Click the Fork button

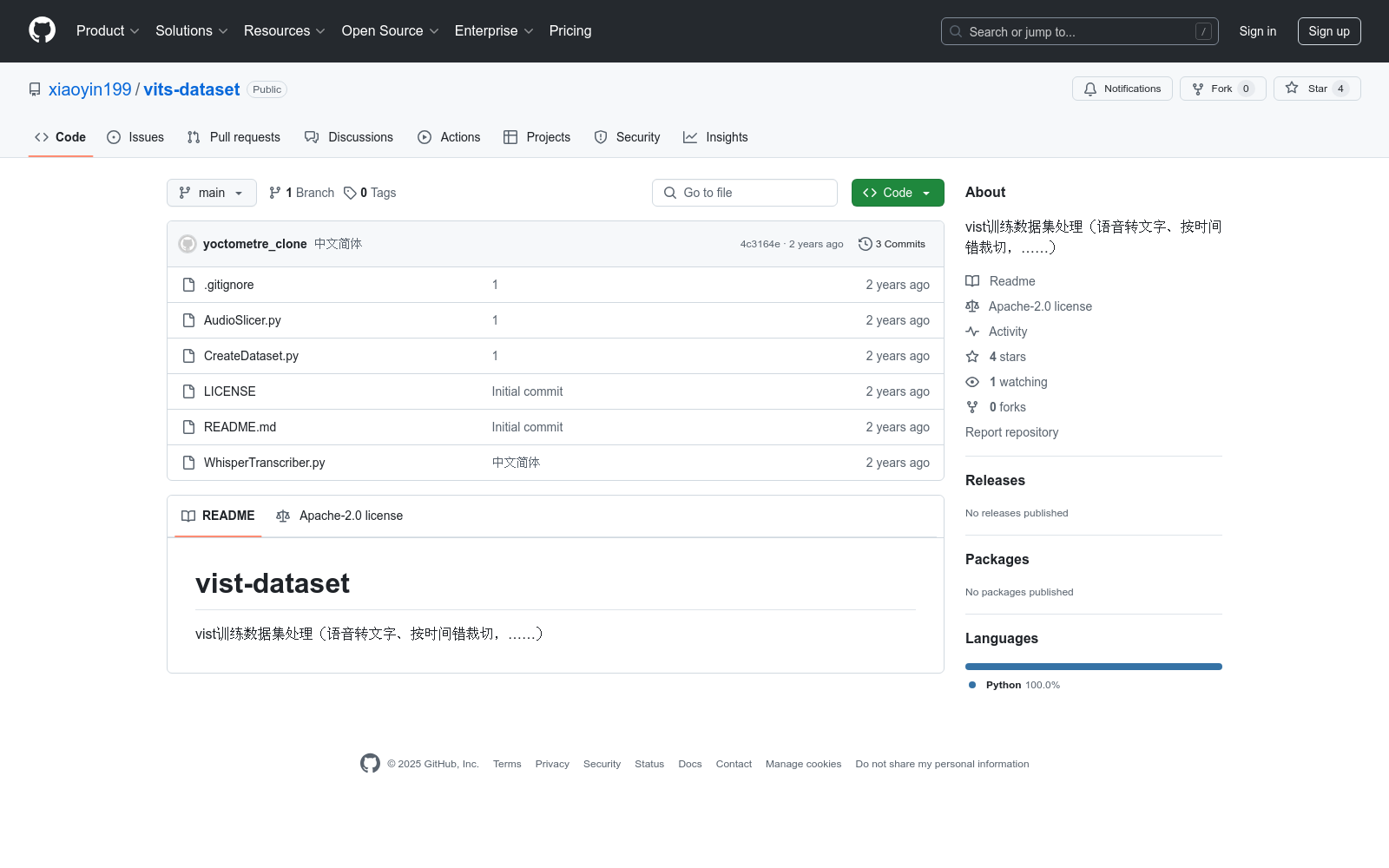pyautogui.click(x=1223, y=89)
